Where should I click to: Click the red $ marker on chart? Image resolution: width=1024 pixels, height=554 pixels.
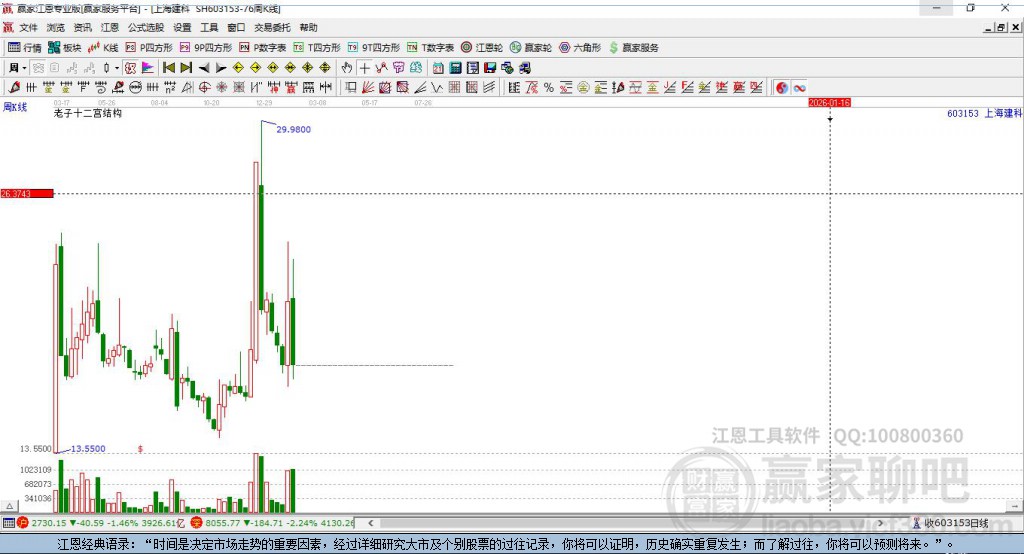140,449
